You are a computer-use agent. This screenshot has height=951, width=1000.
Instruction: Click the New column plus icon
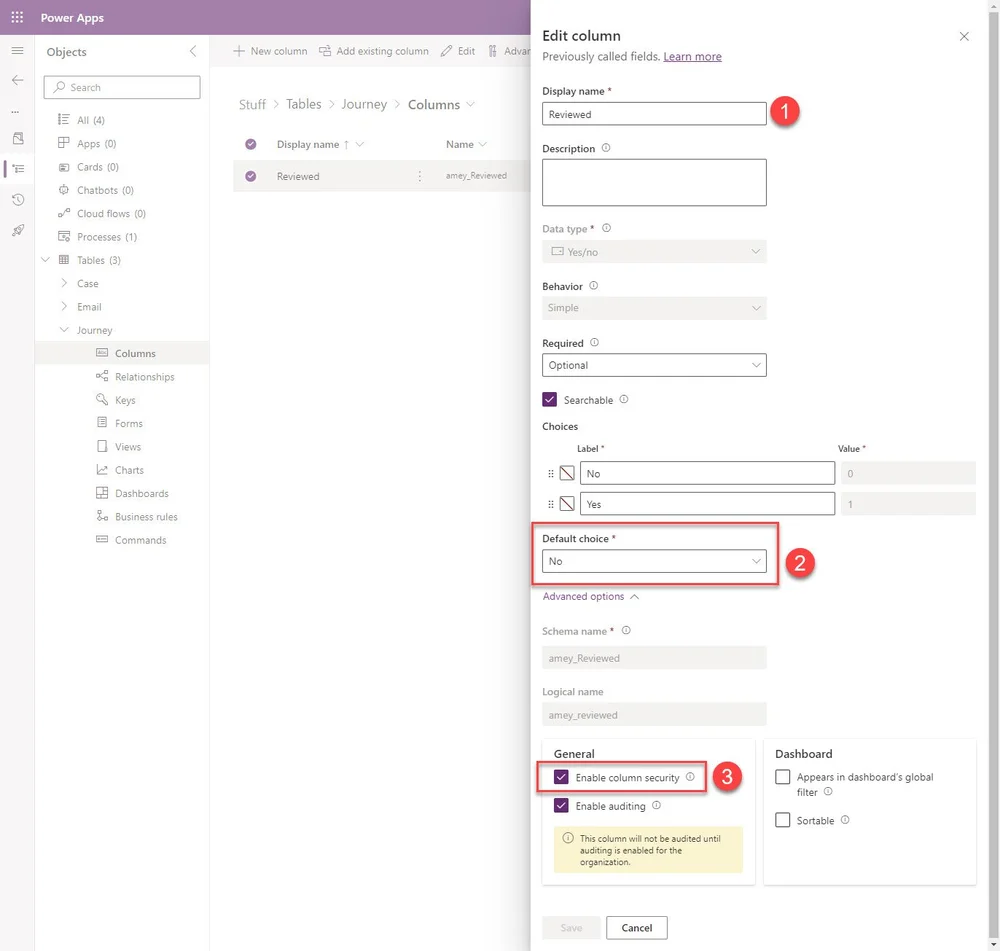(239, 50)
